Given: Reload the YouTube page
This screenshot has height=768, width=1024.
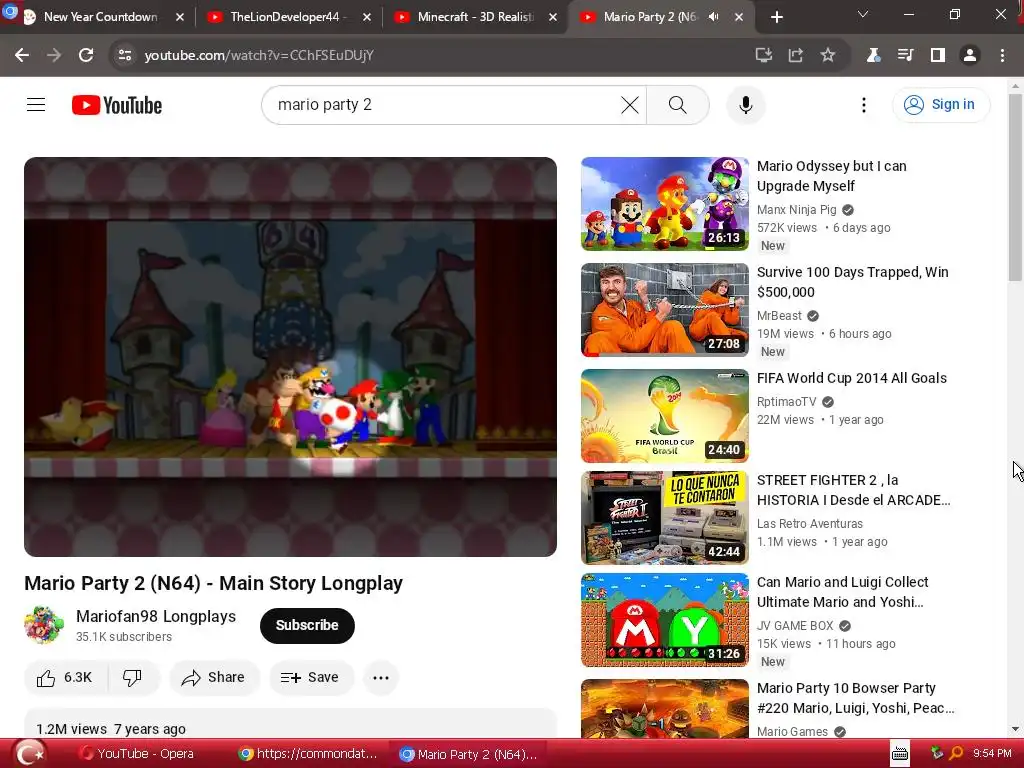Looking at the screenshot, I should coord(86,56).
